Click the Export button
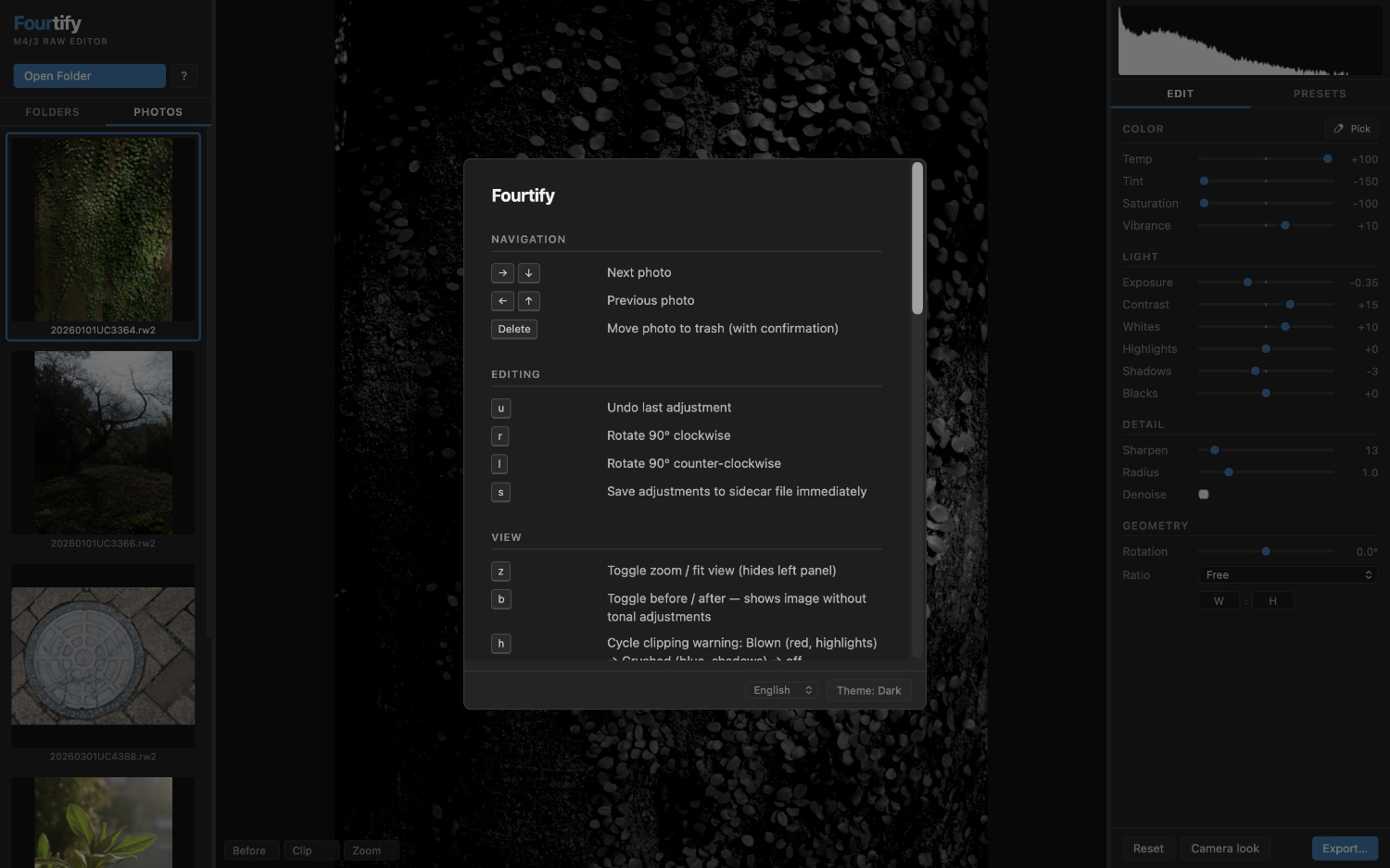 [x=1344, y=849]
